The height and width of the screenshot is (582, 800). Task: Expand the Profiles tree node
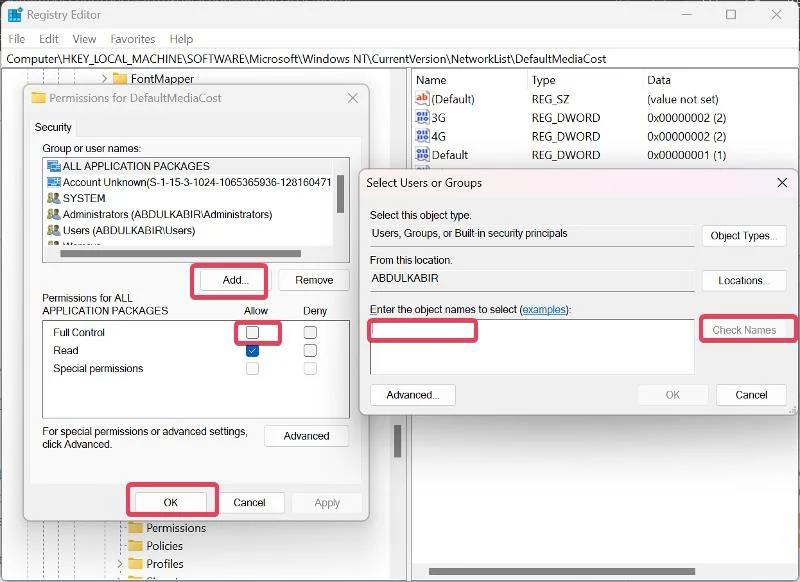pos(120,564)
